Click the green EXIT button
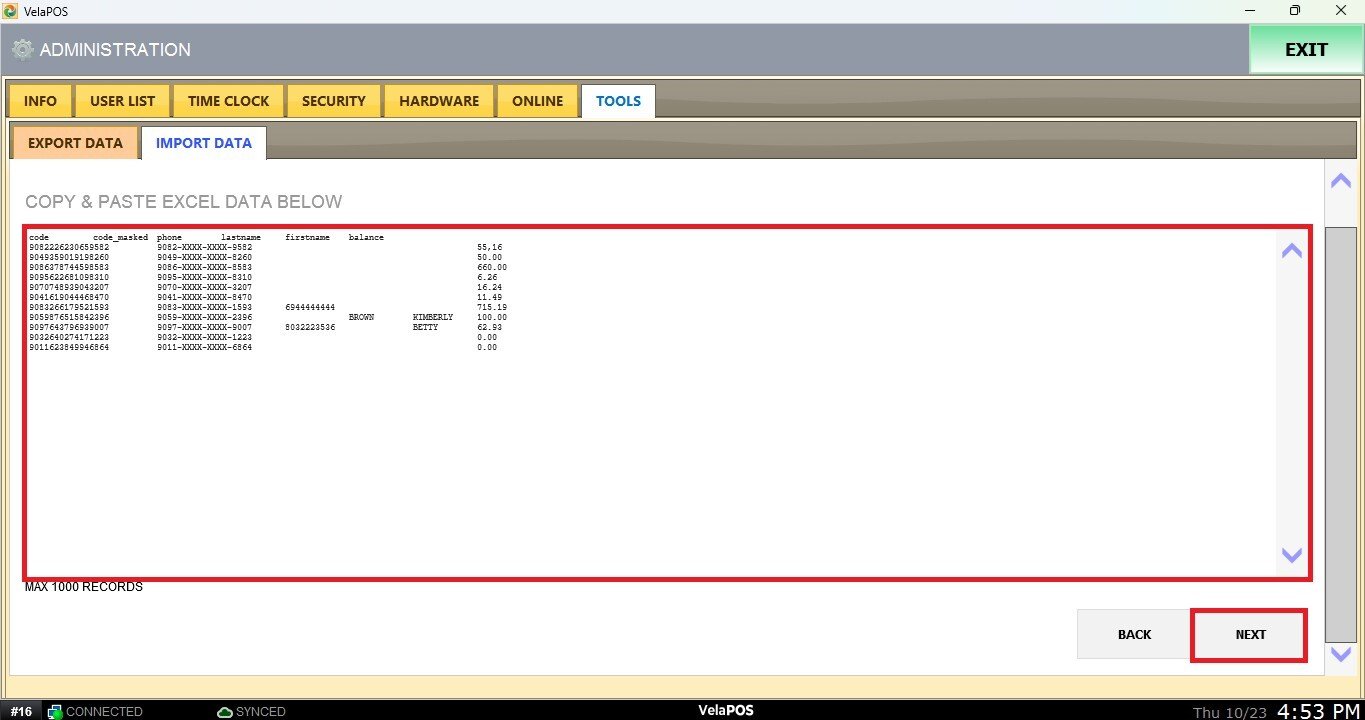This screenshot has width=1365, height=720. pos(1305,50)
